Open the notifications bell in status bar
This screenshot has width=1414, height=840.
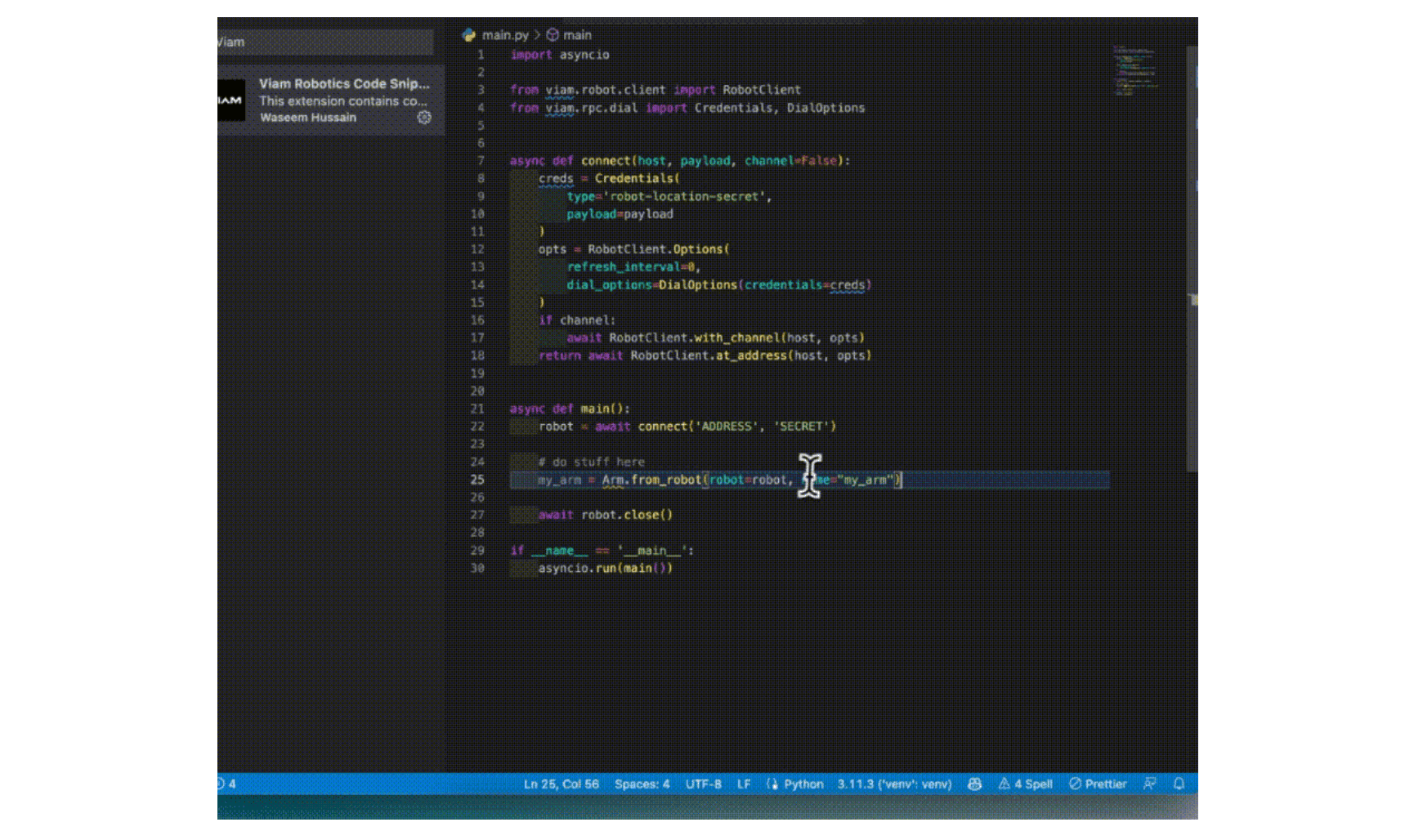[x=1179, y=784]
